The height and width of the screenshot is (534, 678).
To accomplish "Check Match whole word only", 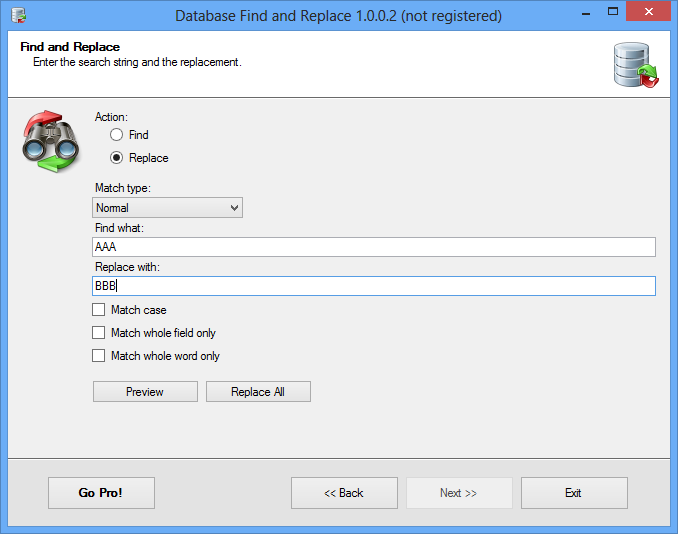I will 98,356.
